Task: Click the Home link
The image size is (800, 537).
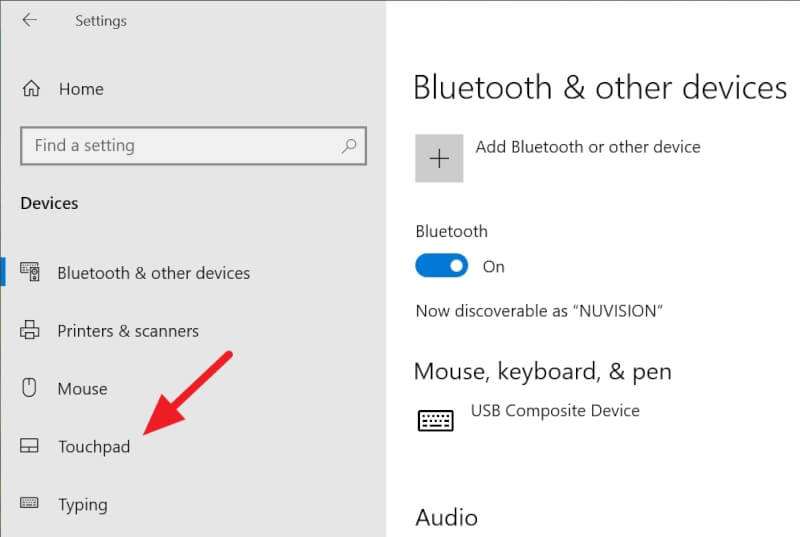Action: [x=81, y=89]
